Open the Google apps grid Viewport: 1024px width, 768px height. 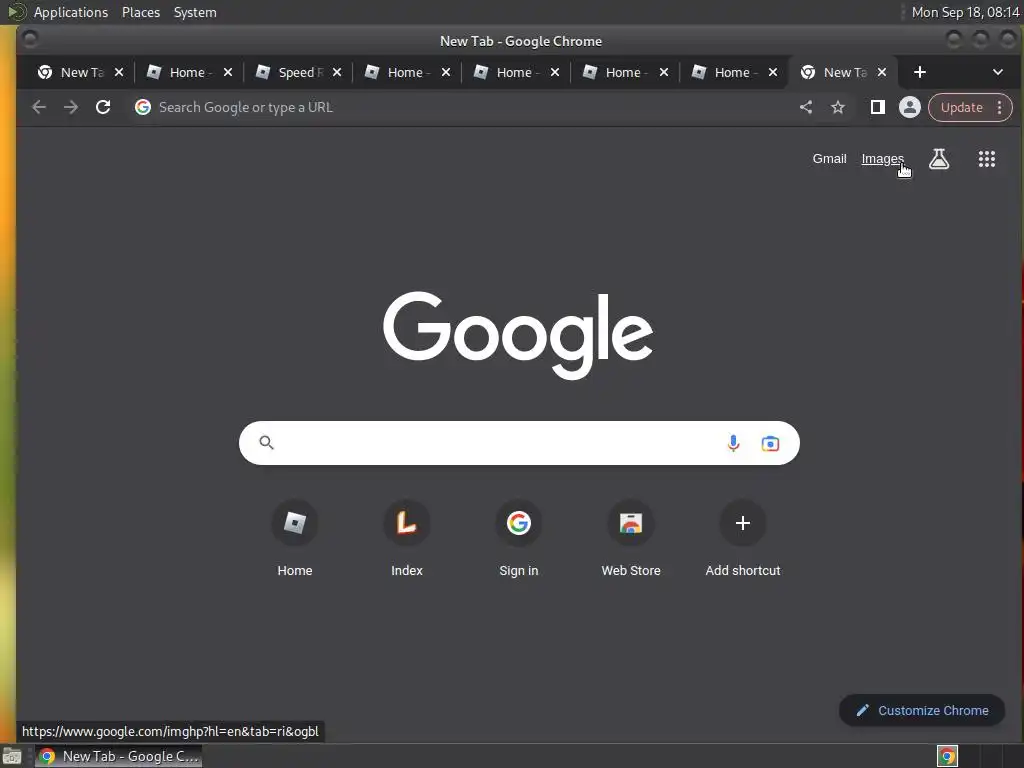tap(987, 159)
